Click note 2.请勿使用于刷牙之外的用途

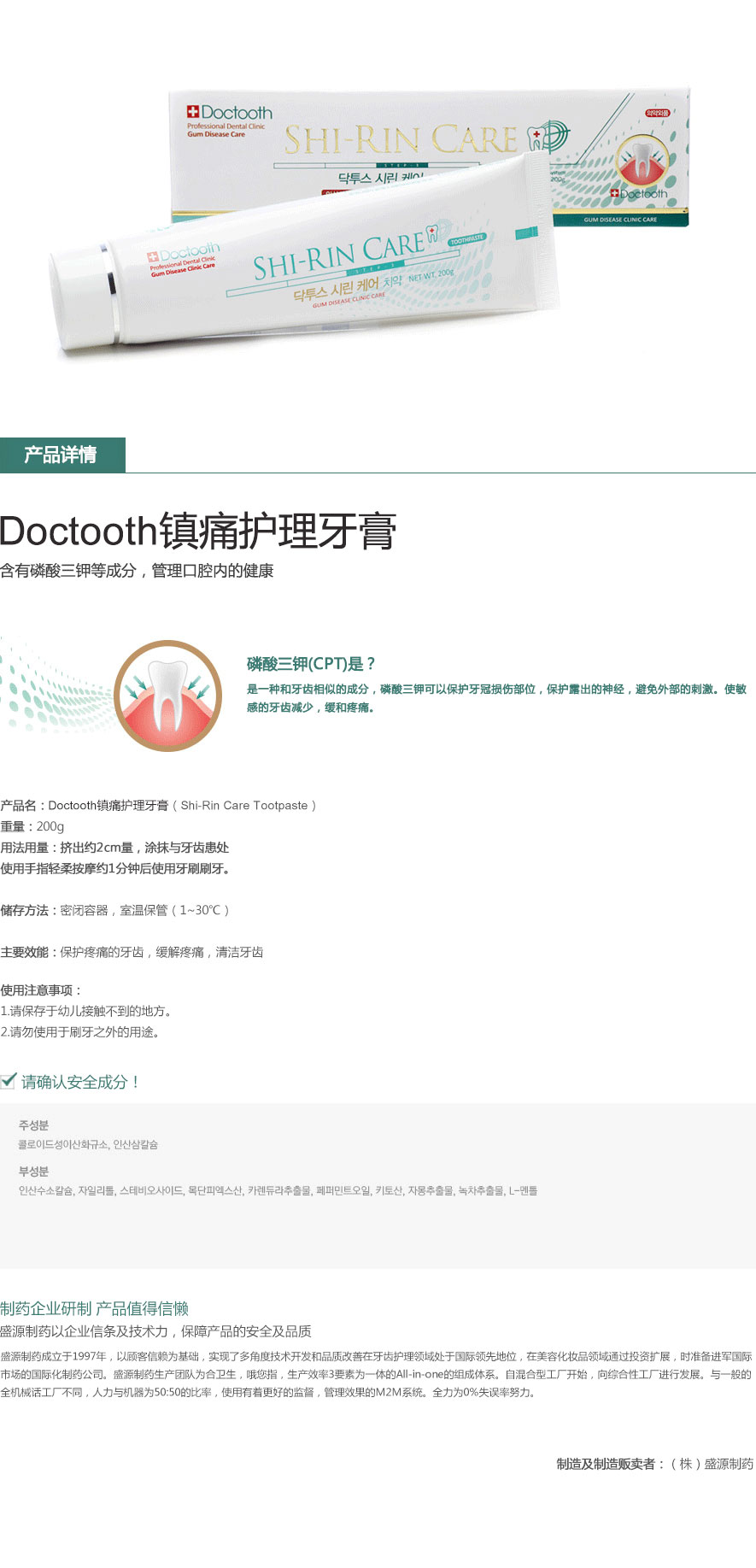tap(82, 1032)
